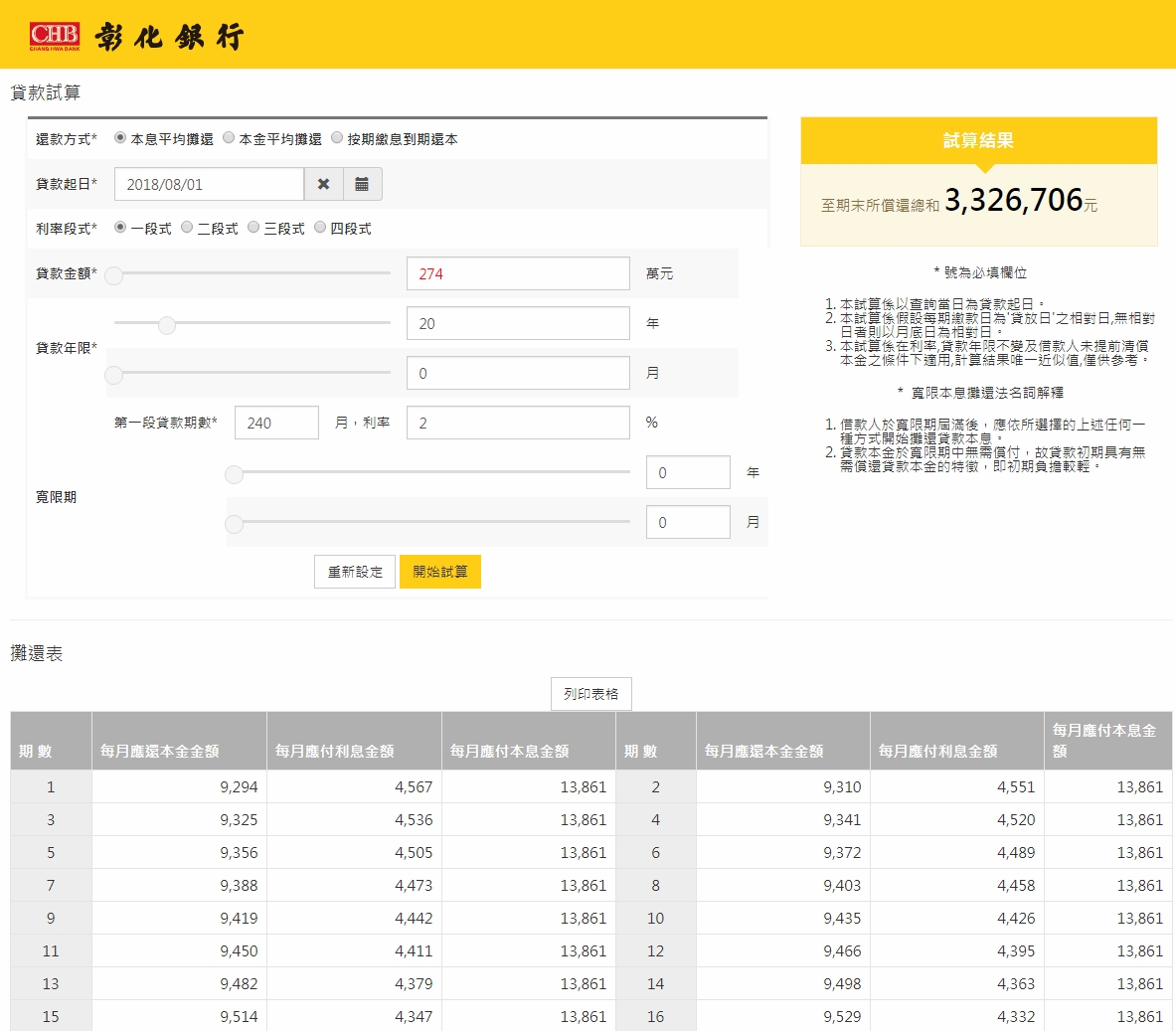Click the 列印表格 print table button

pyautogui.click(x=590, y=694)
